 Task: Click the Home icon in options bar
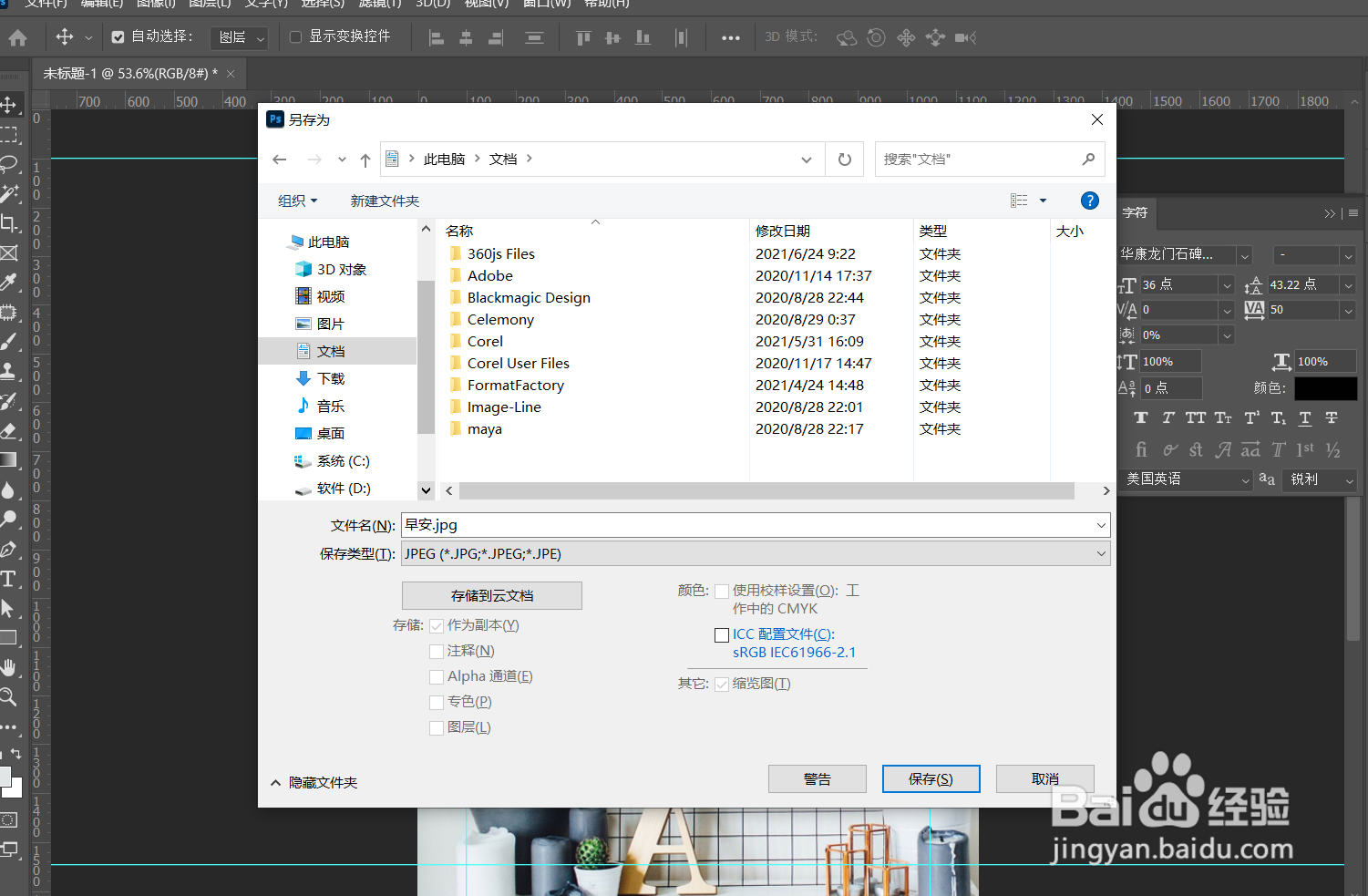17,37
